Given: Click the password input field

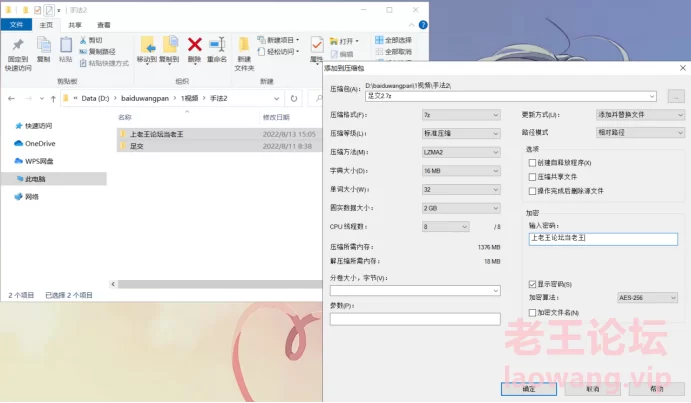Looking at the screenshot, I should [x=603, y=239].
